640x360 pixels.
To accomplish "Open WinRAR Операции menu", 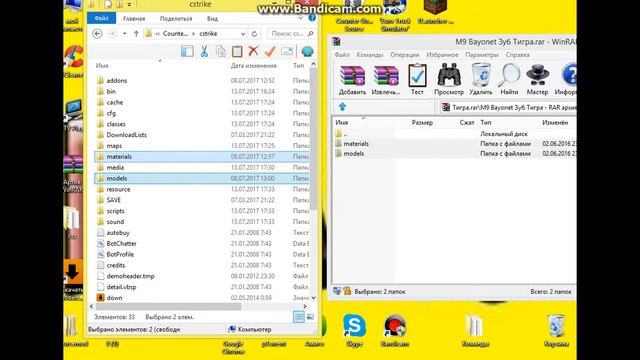I will point(404,55).
